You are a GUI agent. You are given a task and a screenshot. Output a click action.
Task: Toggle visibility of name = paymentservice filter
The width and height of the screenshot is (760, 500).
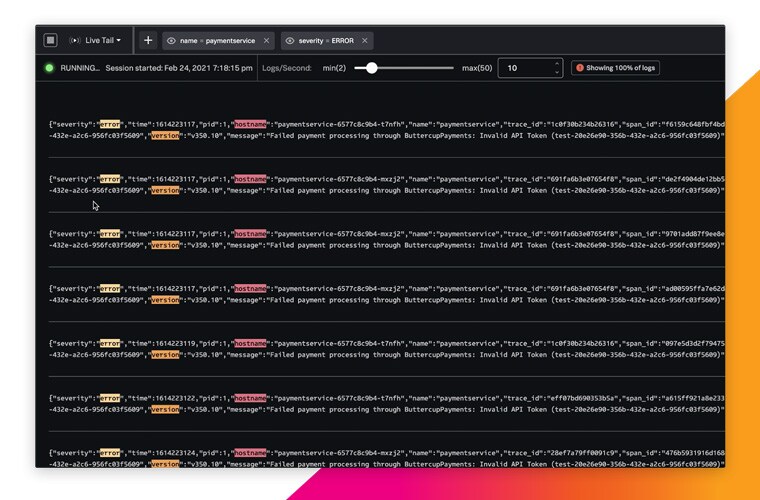pos(171,41)
